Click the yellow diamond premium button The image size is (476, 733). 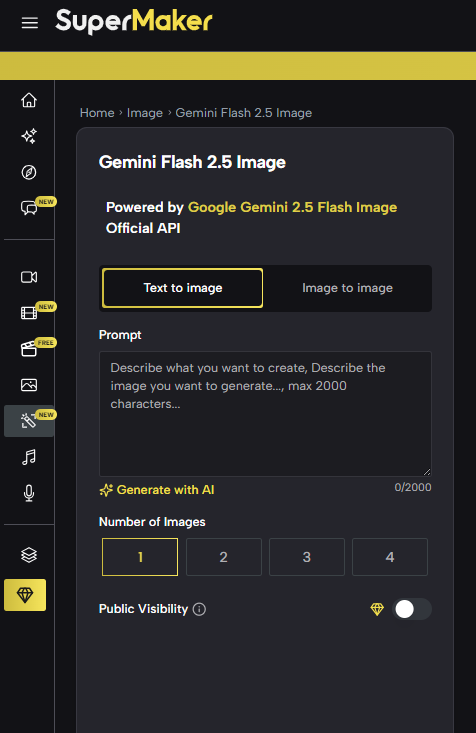[x=25, y=595]
